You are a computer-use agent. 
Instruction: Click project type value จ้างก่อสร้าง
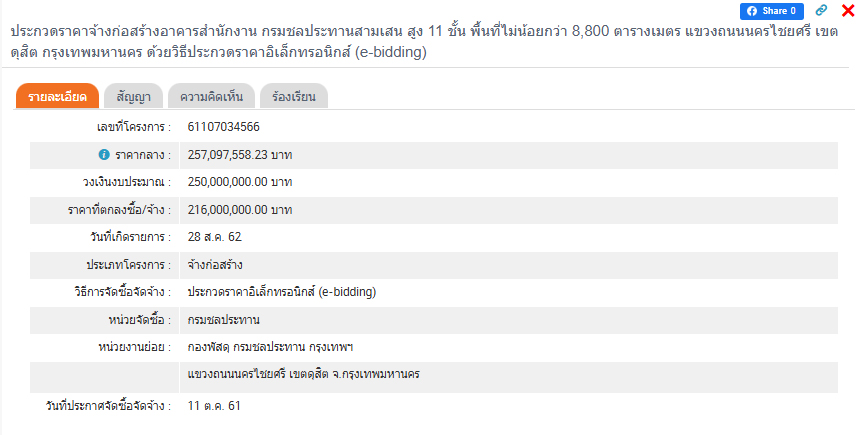(214, 265)
